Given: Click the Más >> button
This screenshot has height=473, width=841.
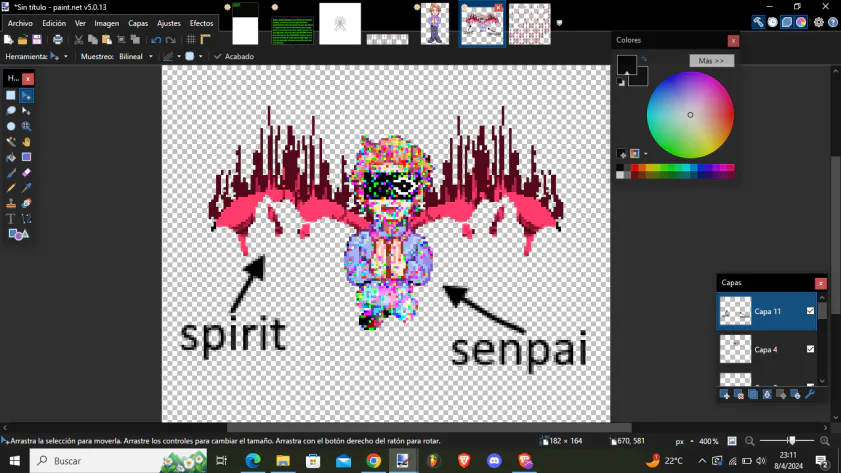Looking at the screenshot, I should [711, 61].
